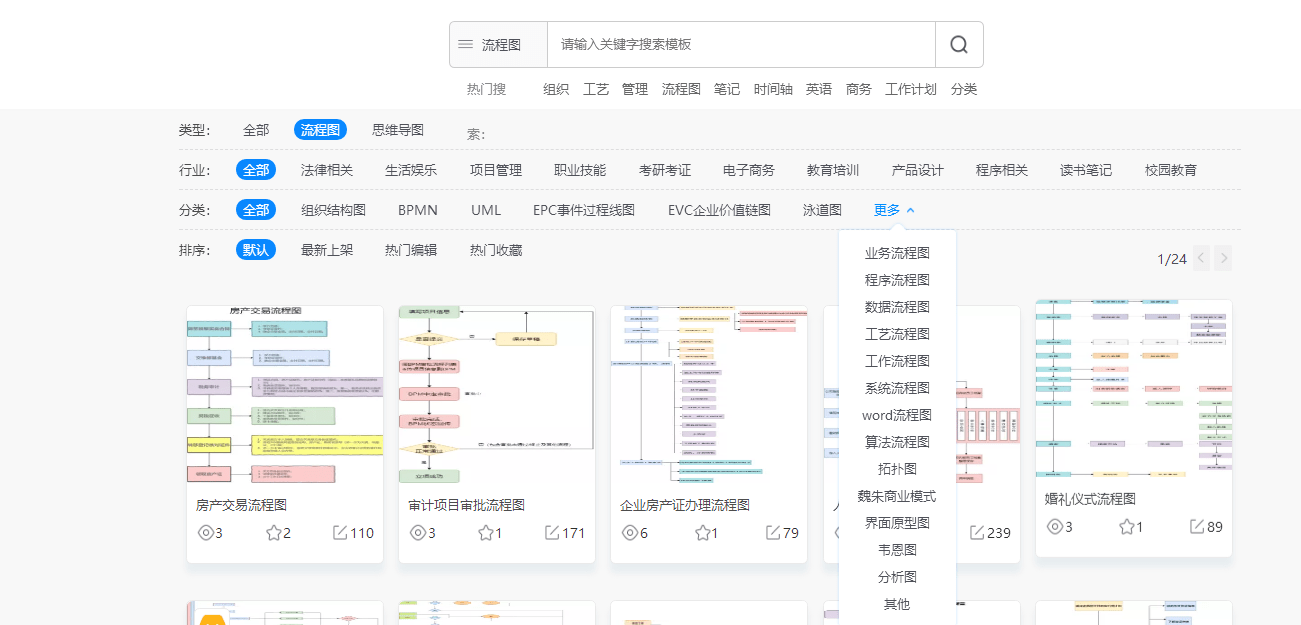
Task: Click edit icon on 婚礼仪式流程图
Action: tap(1197, 527)
